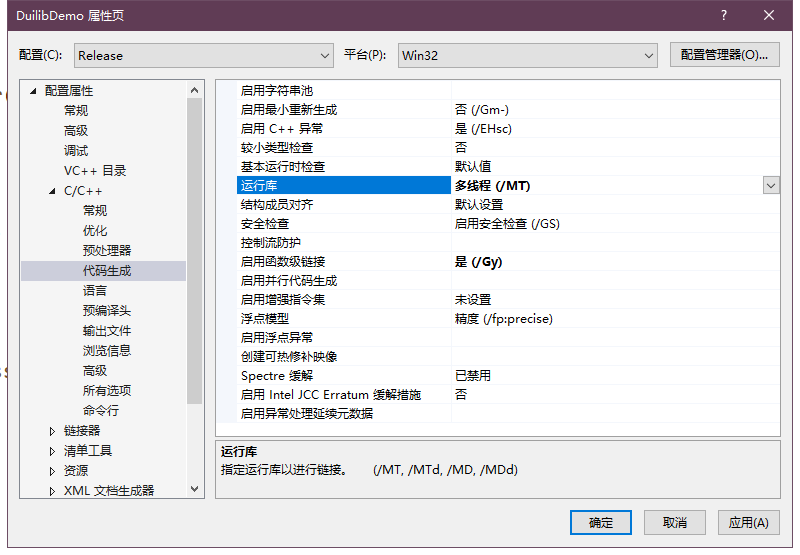The image size is (800, 555).
Task: Collapse the 配置属性 root node
Action: pos(33,91)
